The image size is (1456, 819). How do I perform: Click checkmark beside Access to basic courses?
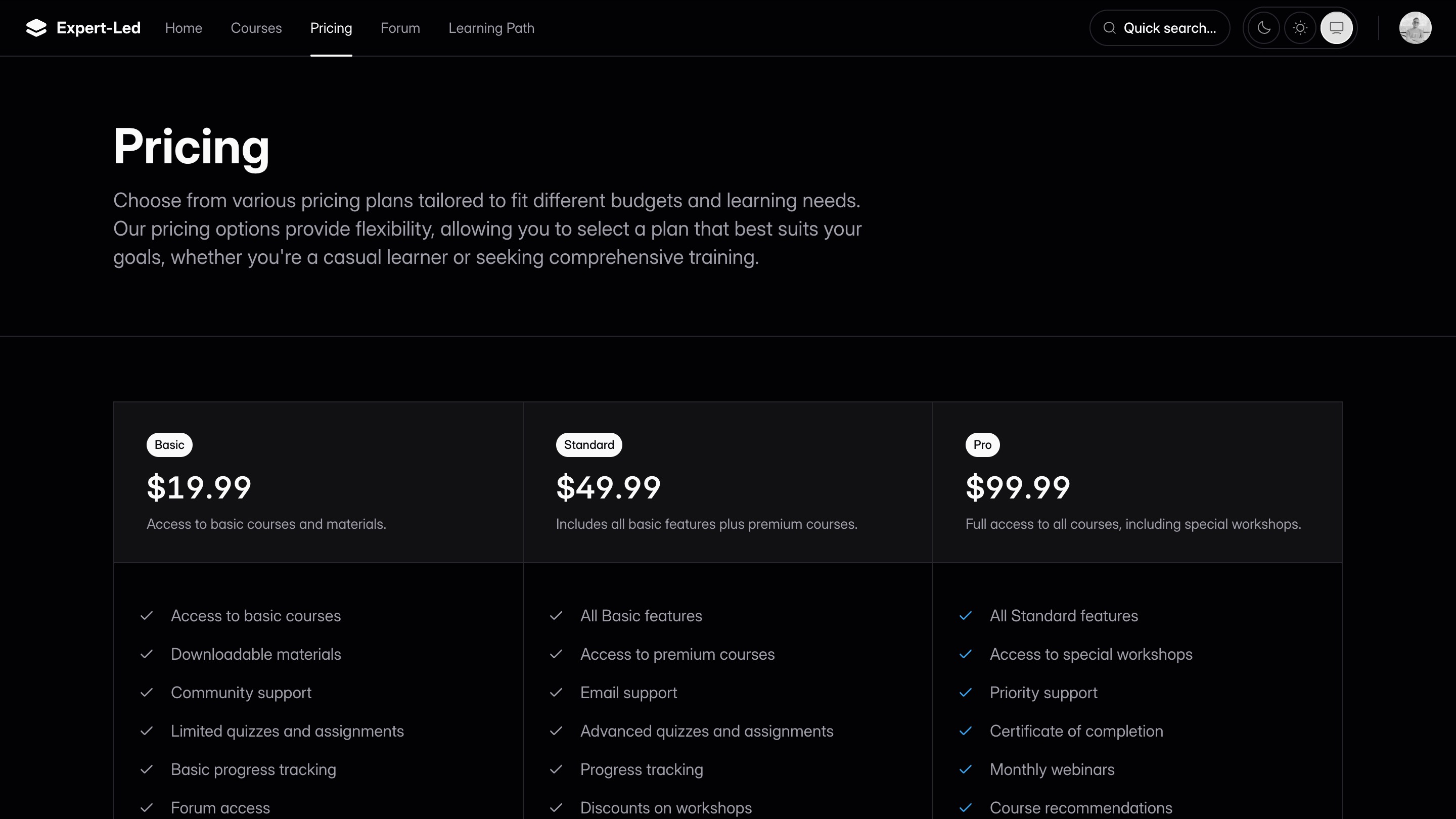point(147,616)
